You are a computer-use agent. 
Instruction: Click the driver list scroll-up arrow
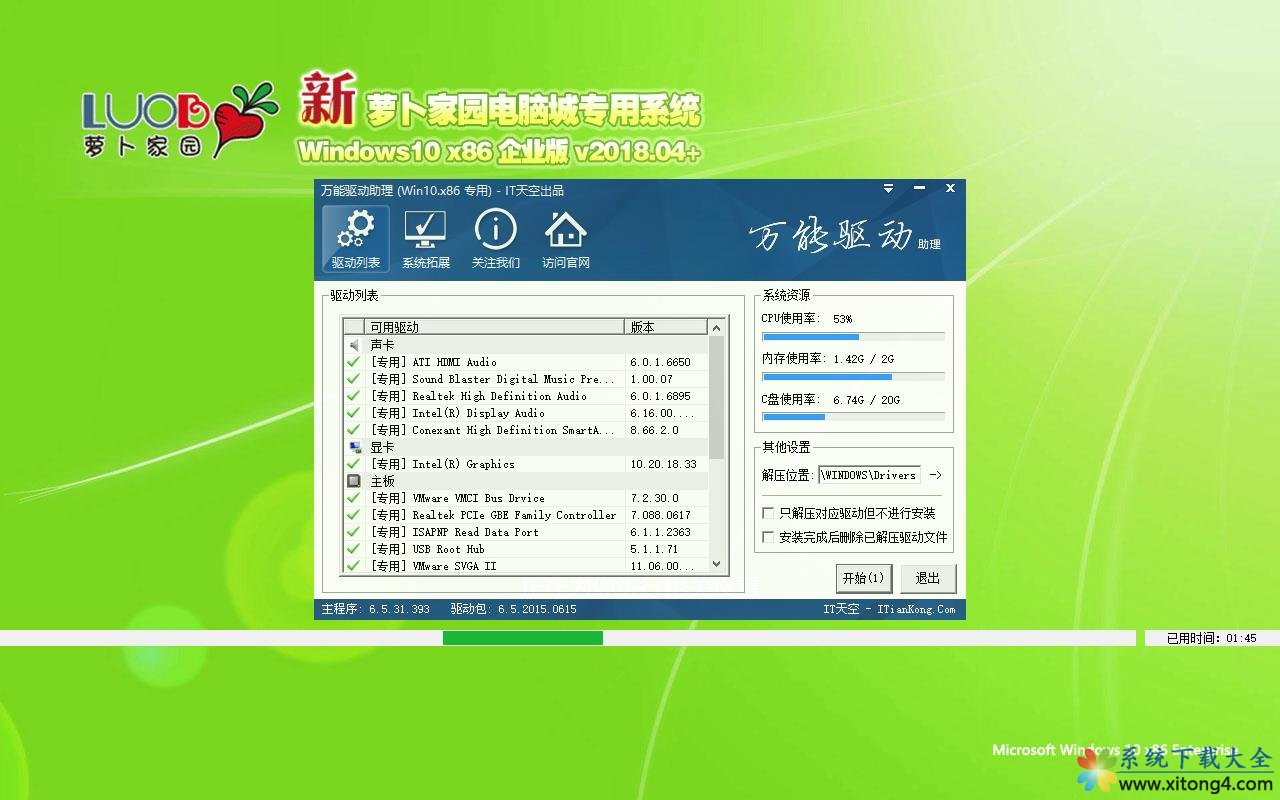[716, 327]
